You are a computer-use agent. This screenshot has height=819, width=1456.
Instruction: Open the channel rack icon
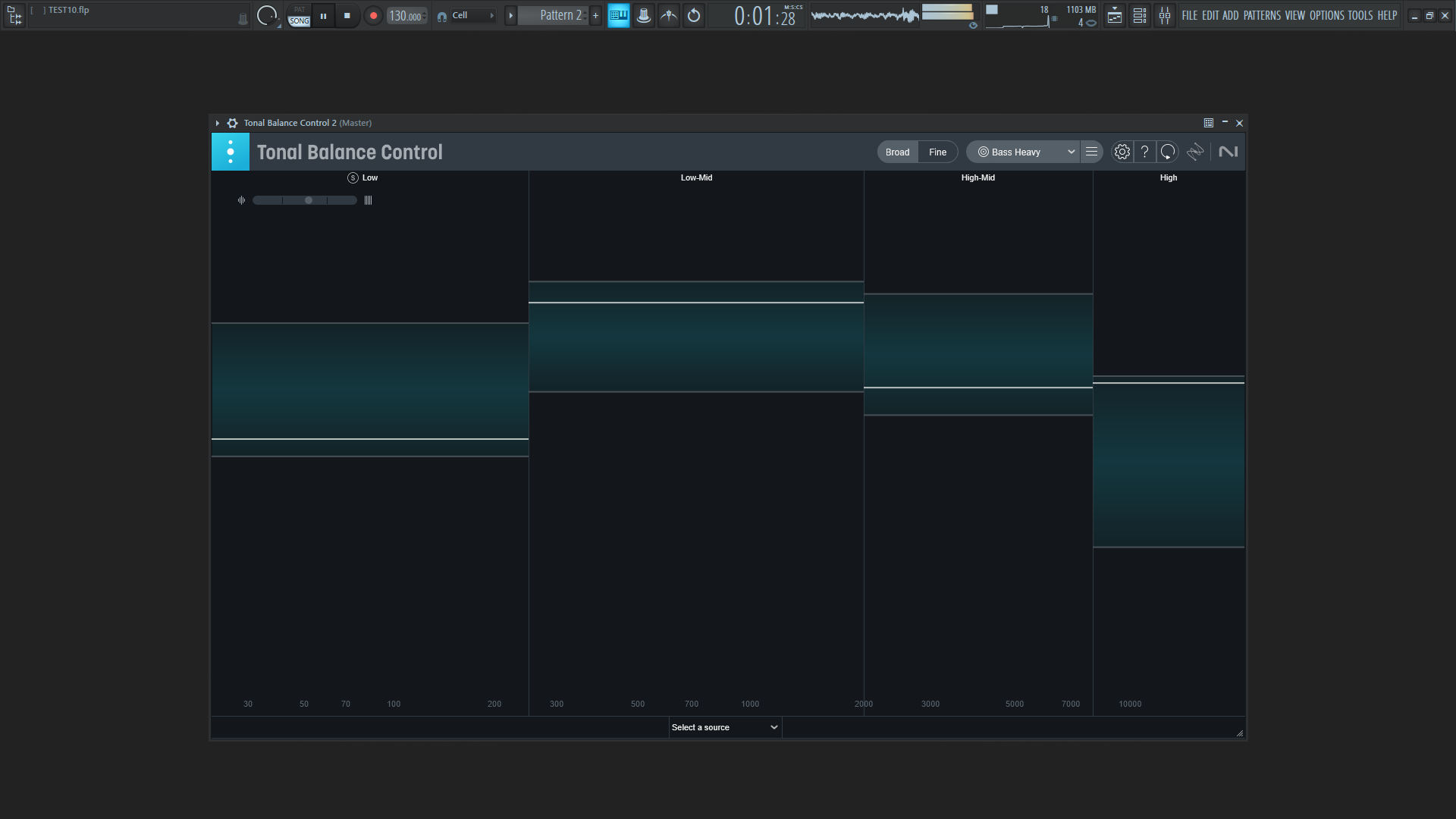pyautogui.click(x=1139, y=15)
